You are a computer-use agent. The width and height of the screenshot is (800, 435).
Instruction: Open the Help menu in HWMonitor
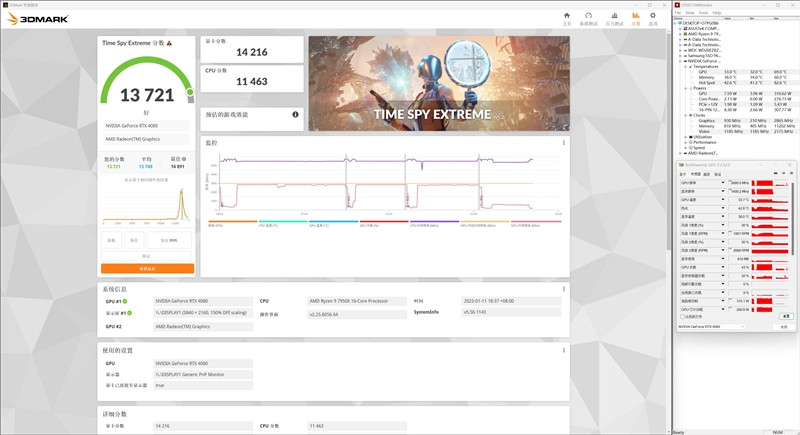717,12
